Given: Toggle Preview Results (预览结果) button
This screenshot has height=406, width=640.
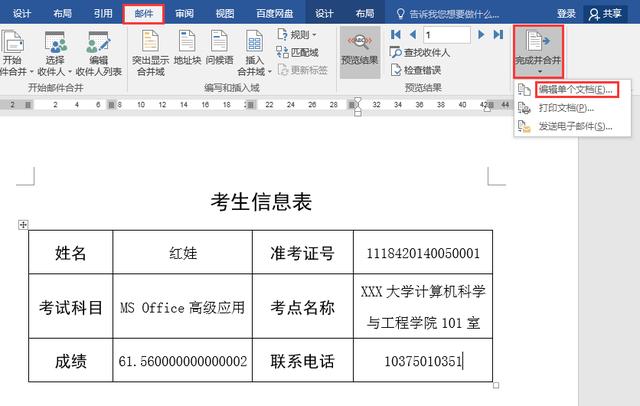Looking at the screenshot, I should (359, 50).
